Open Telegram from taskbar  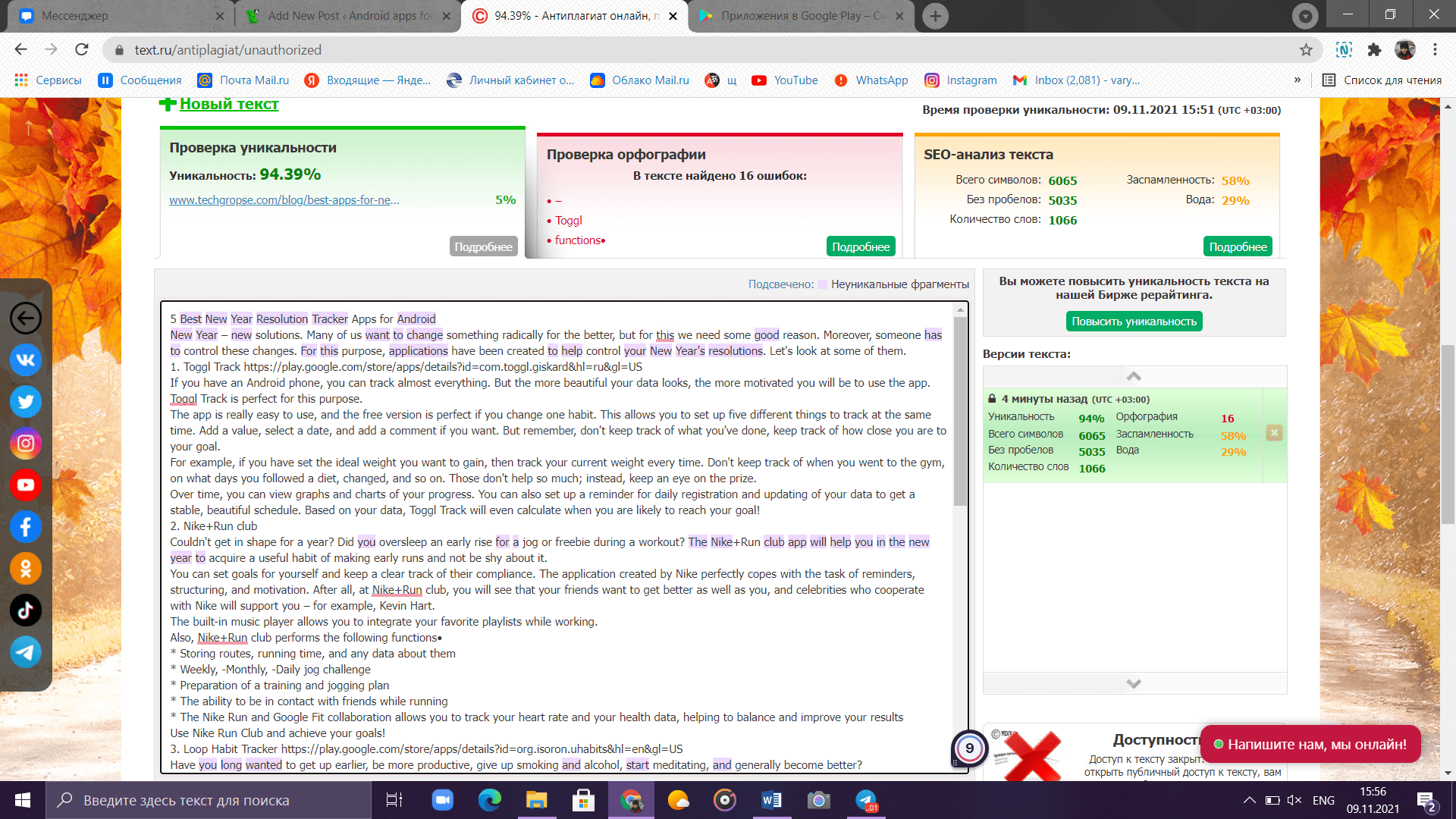coord(866,800)
